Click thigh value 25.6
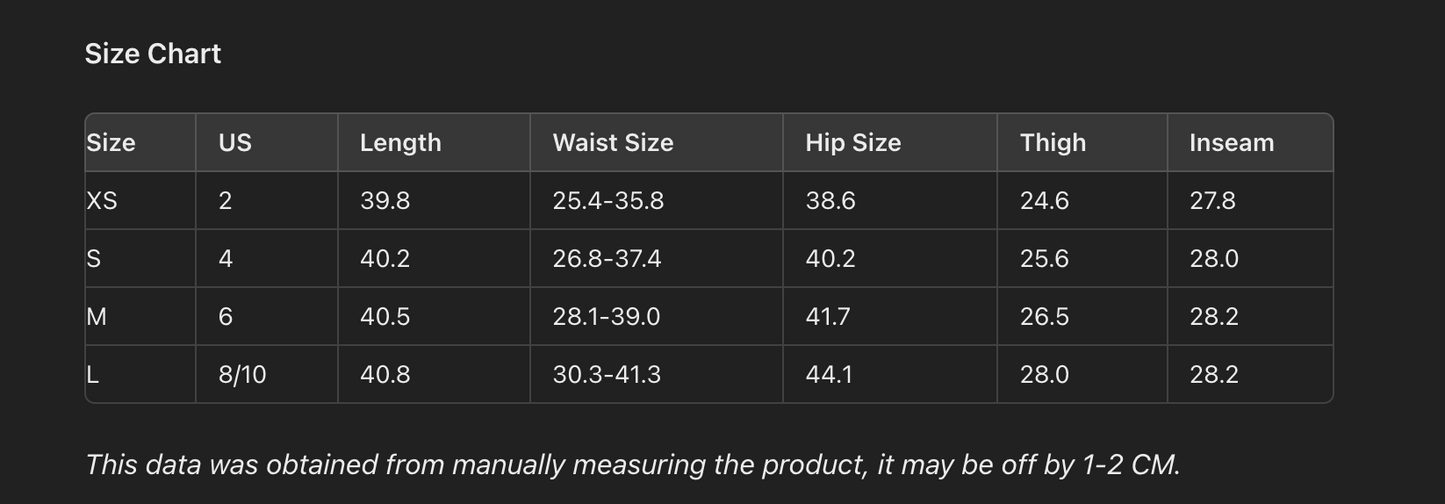 pyautogui.click(x=1044, y=259)
